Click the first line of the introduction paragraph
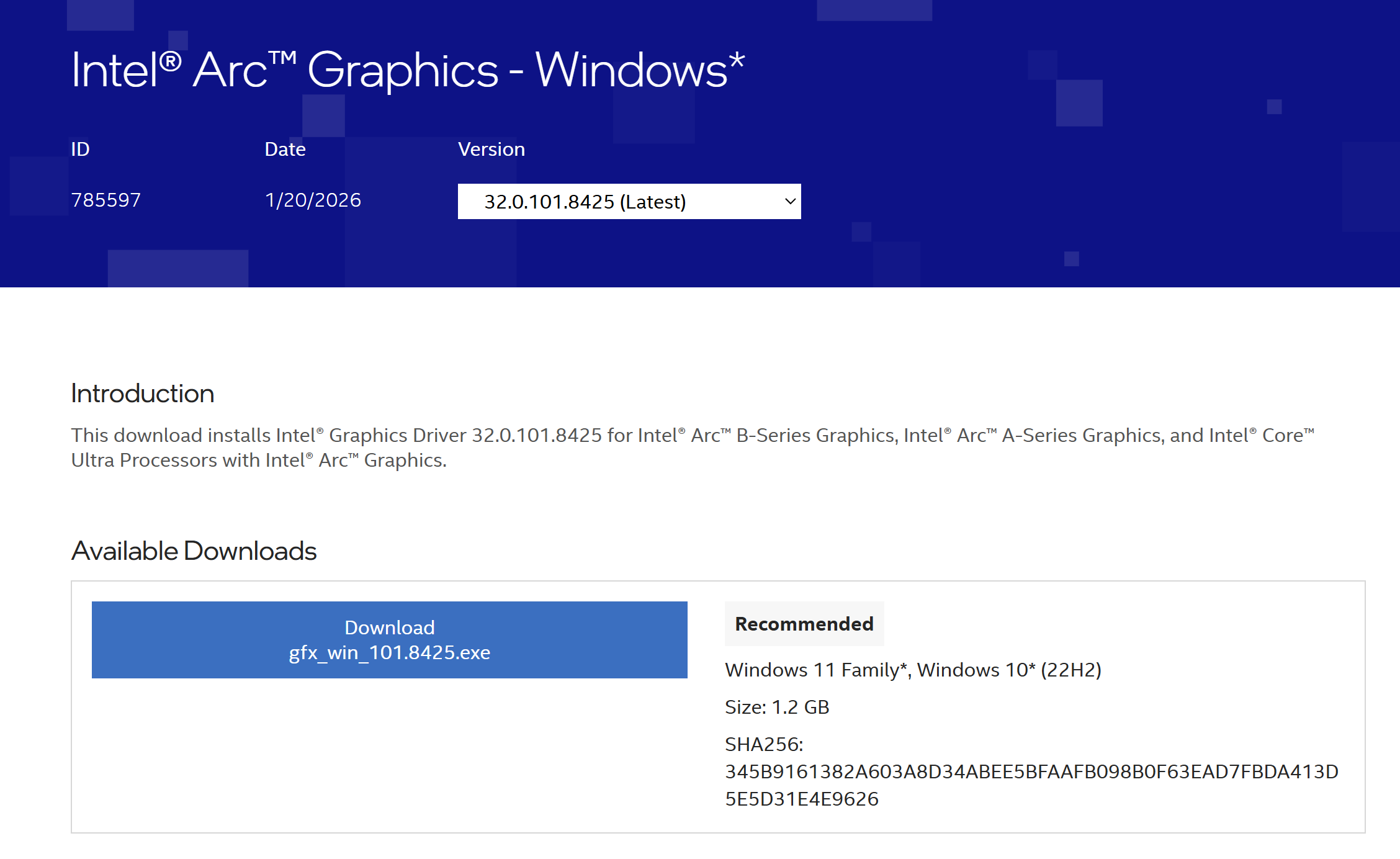Viewport: 1400px width, 859px height. point(692,435)
